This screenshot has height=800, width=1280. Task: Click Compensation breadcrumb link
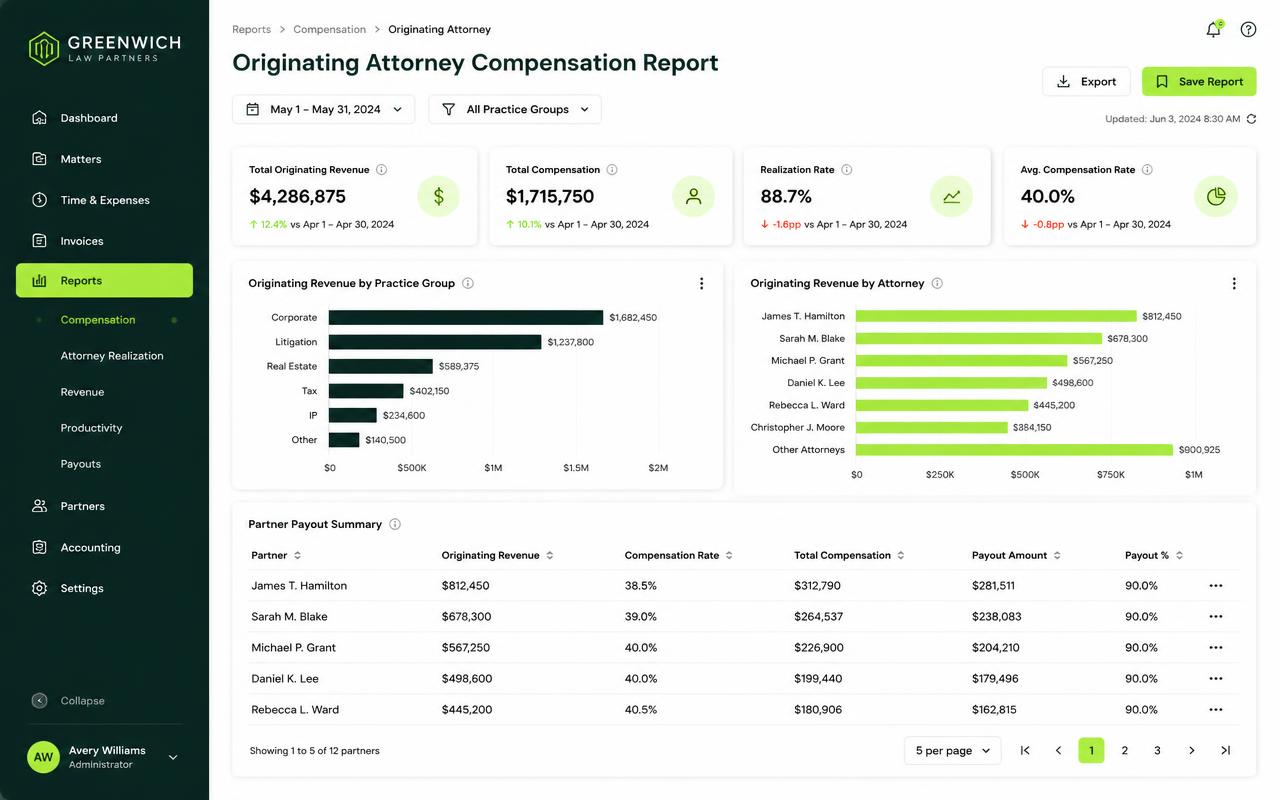point(330,29)
